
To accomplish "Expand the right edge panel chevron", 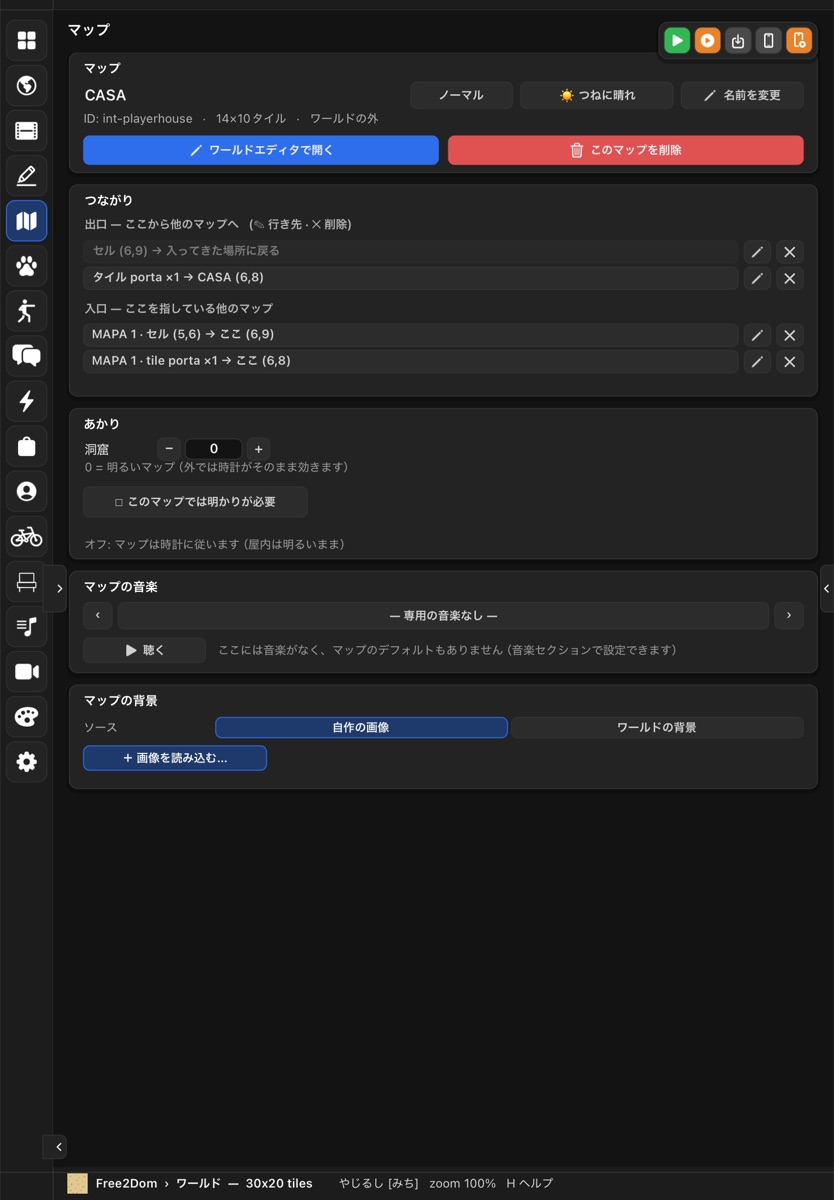I will tap(826, 589).
